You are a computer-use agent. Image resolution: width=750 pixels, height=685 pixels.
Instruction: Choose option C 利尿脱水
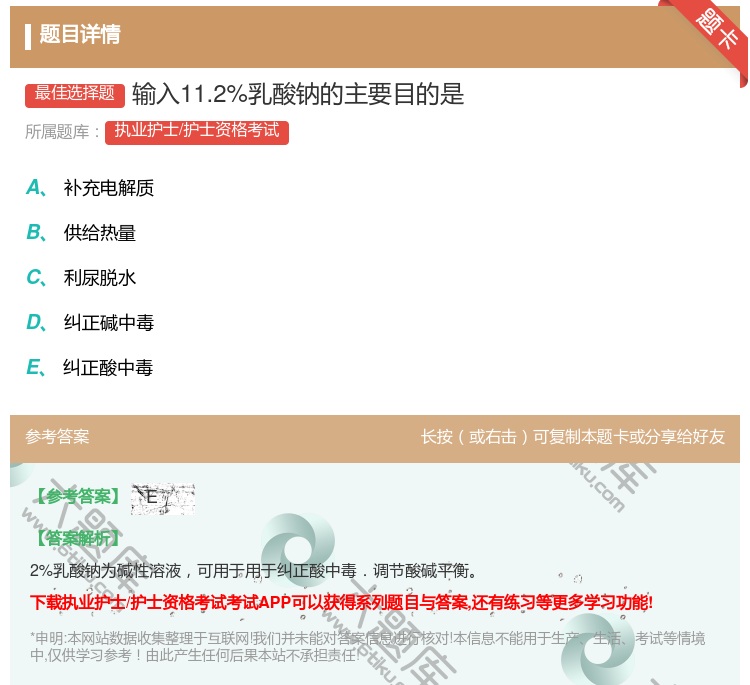tap(81, 277)
